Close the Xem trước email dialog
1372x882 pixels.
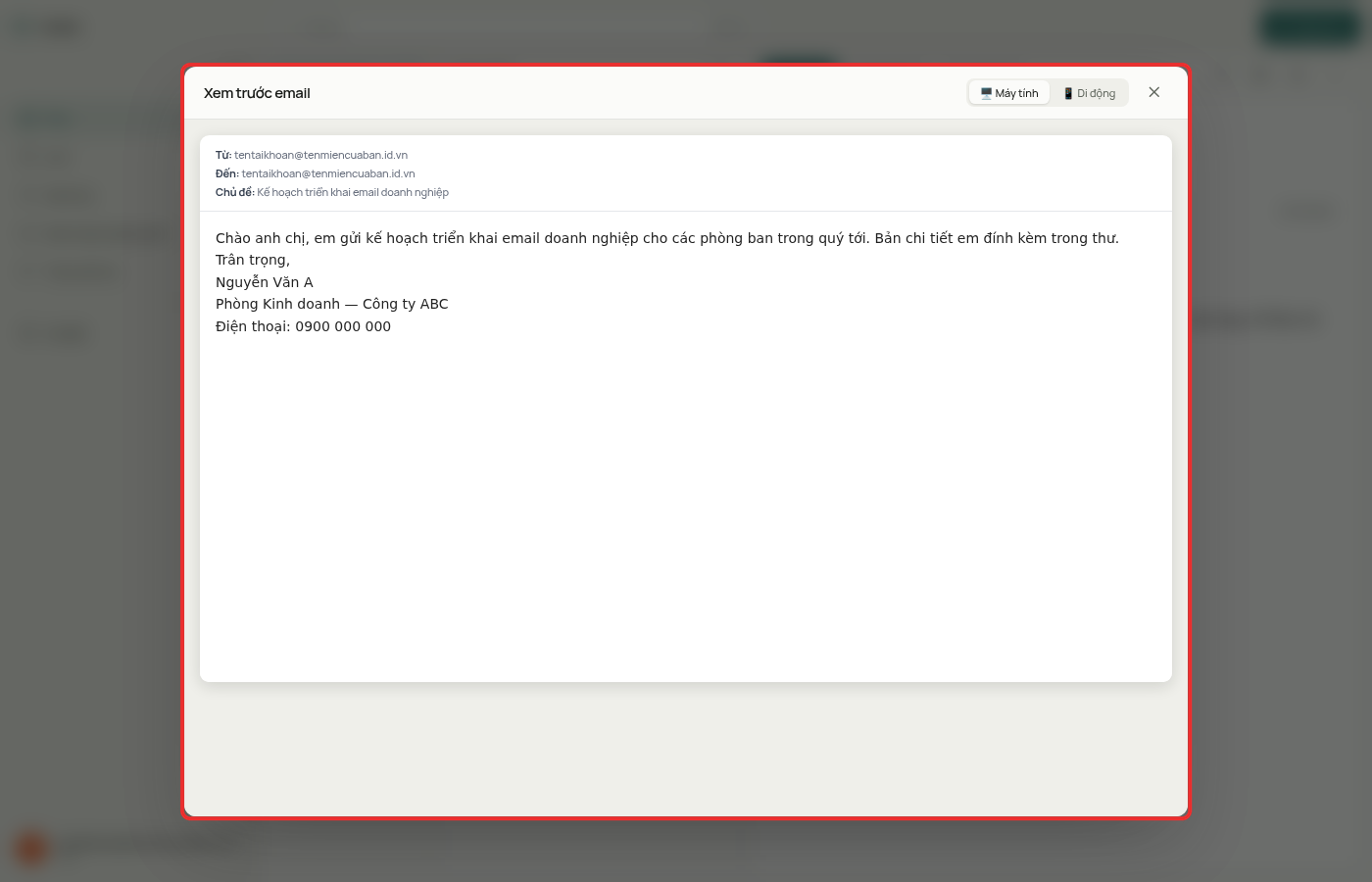click(1154, 92)
